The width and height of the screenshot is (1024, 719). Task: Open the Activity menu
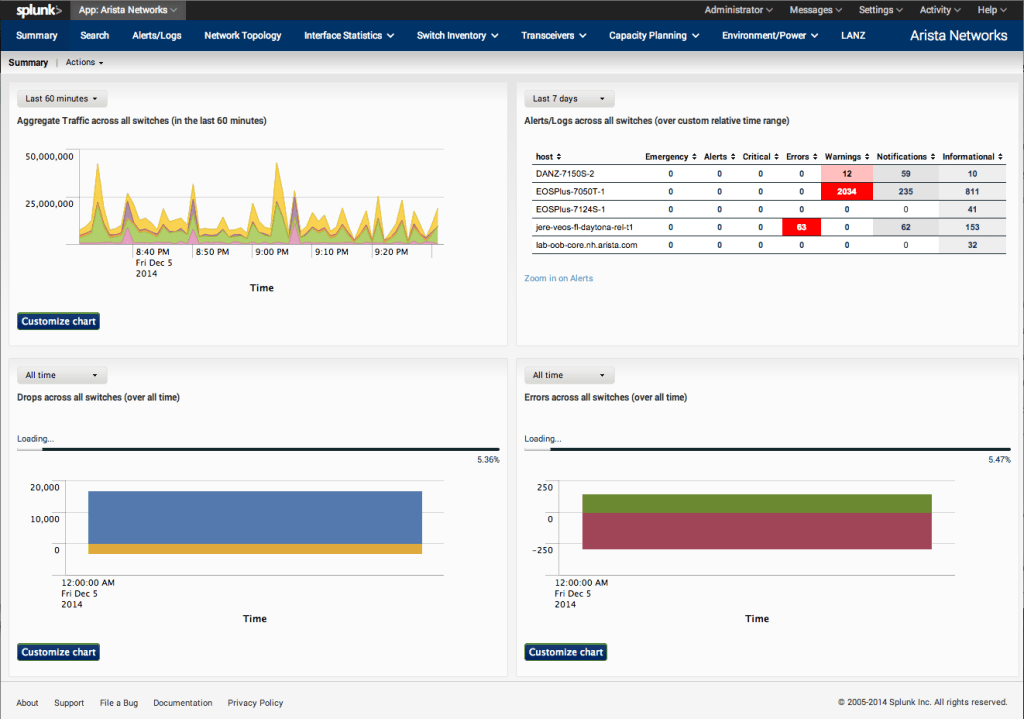click(940, 10)
